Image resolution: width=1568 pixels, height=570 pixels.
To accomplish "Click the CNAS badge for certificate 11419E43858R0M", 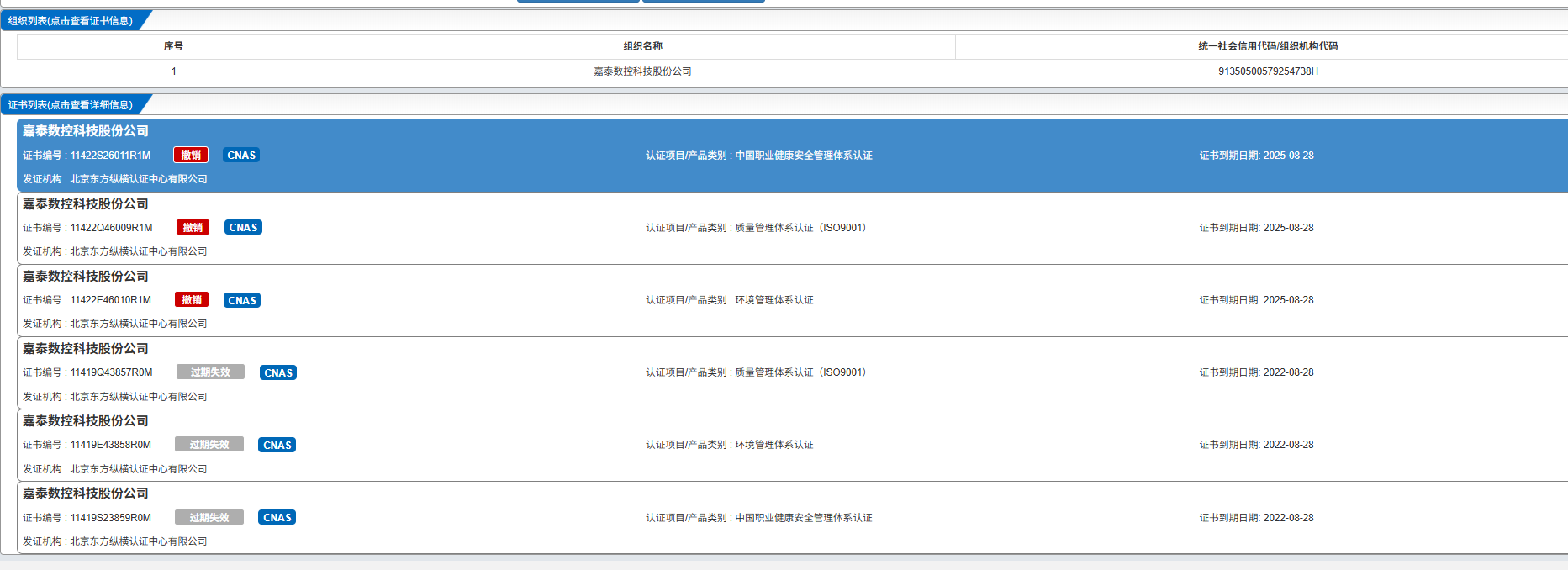I will click(x=277, y=445).
